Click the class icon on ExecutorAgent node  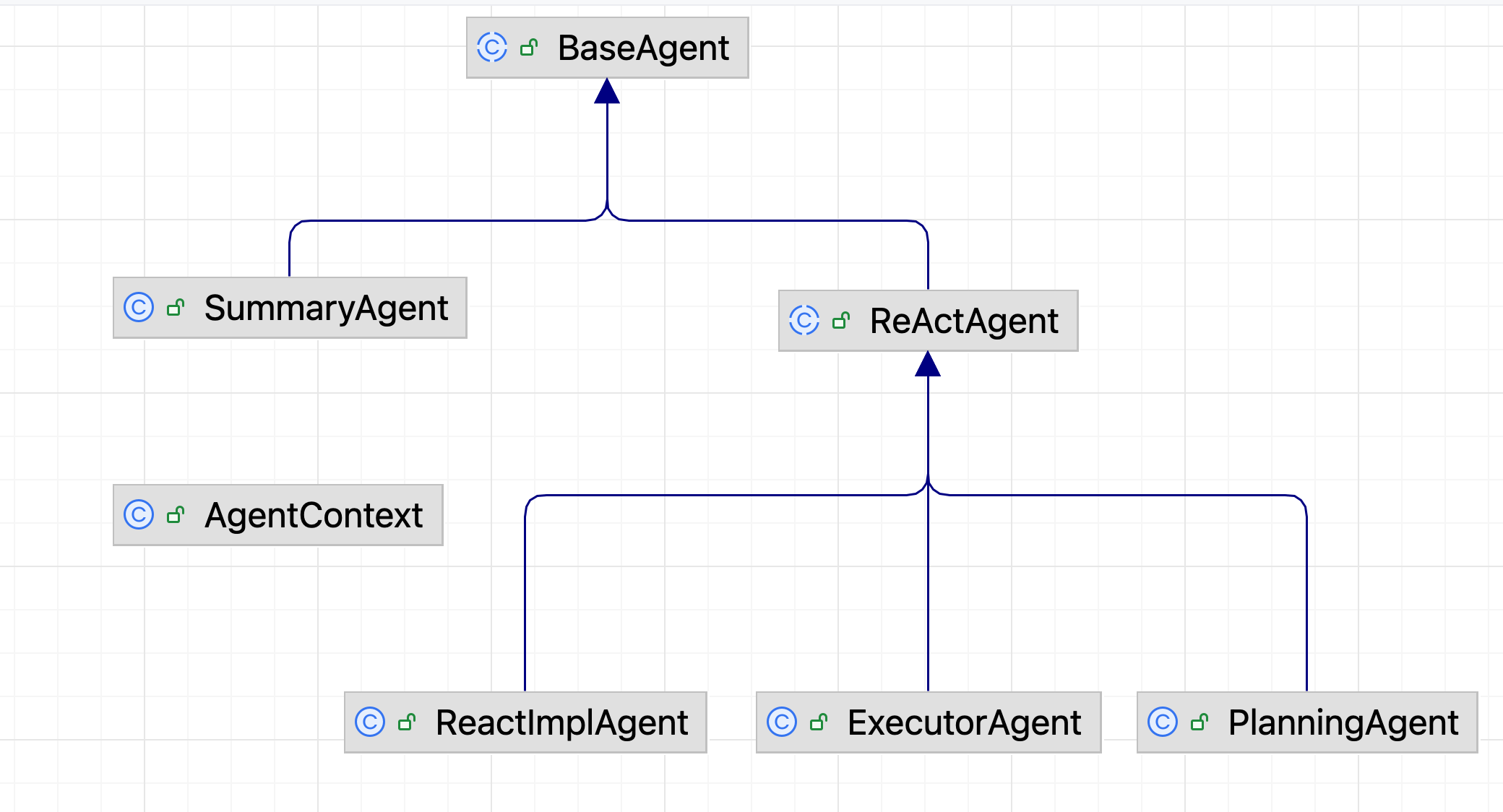coord(782,722)
